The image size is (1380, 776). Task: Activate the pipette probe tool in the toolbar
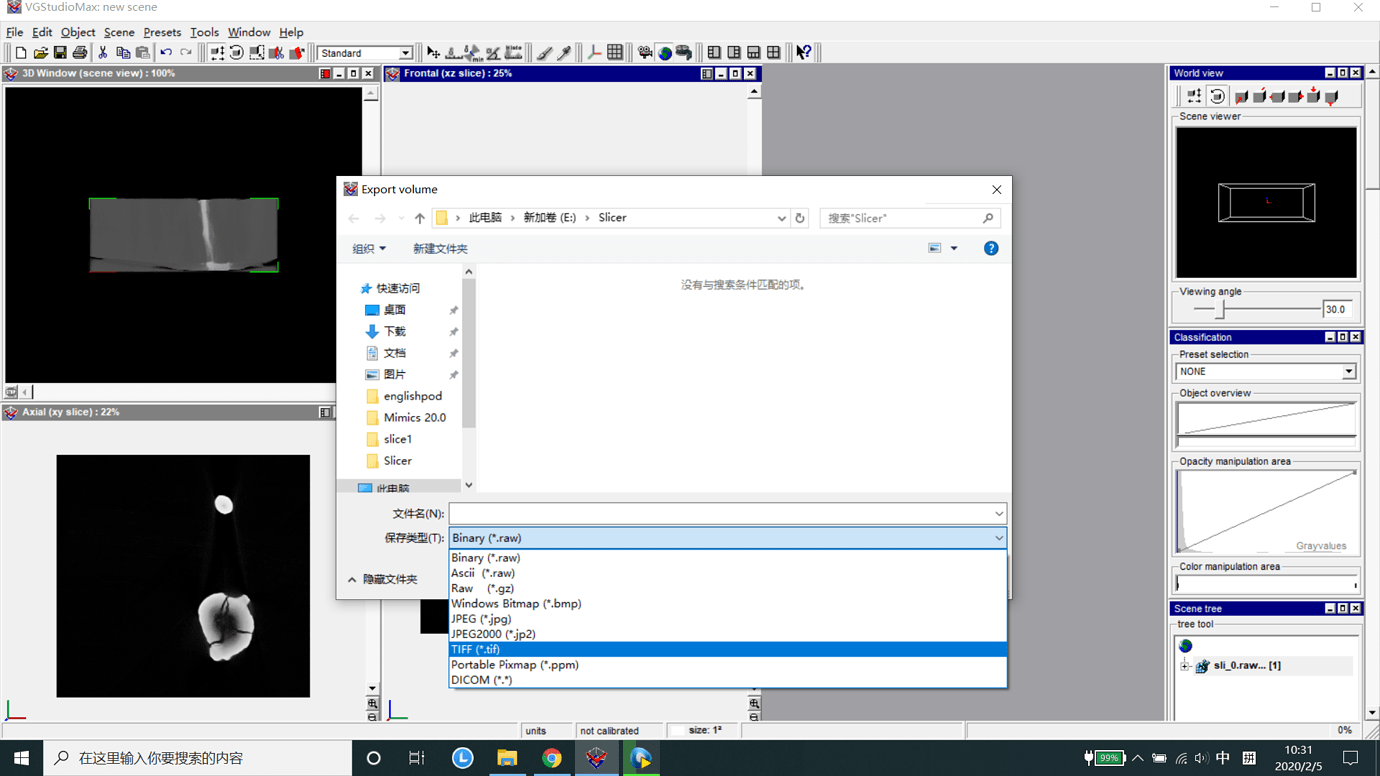(x=564, y=52)
